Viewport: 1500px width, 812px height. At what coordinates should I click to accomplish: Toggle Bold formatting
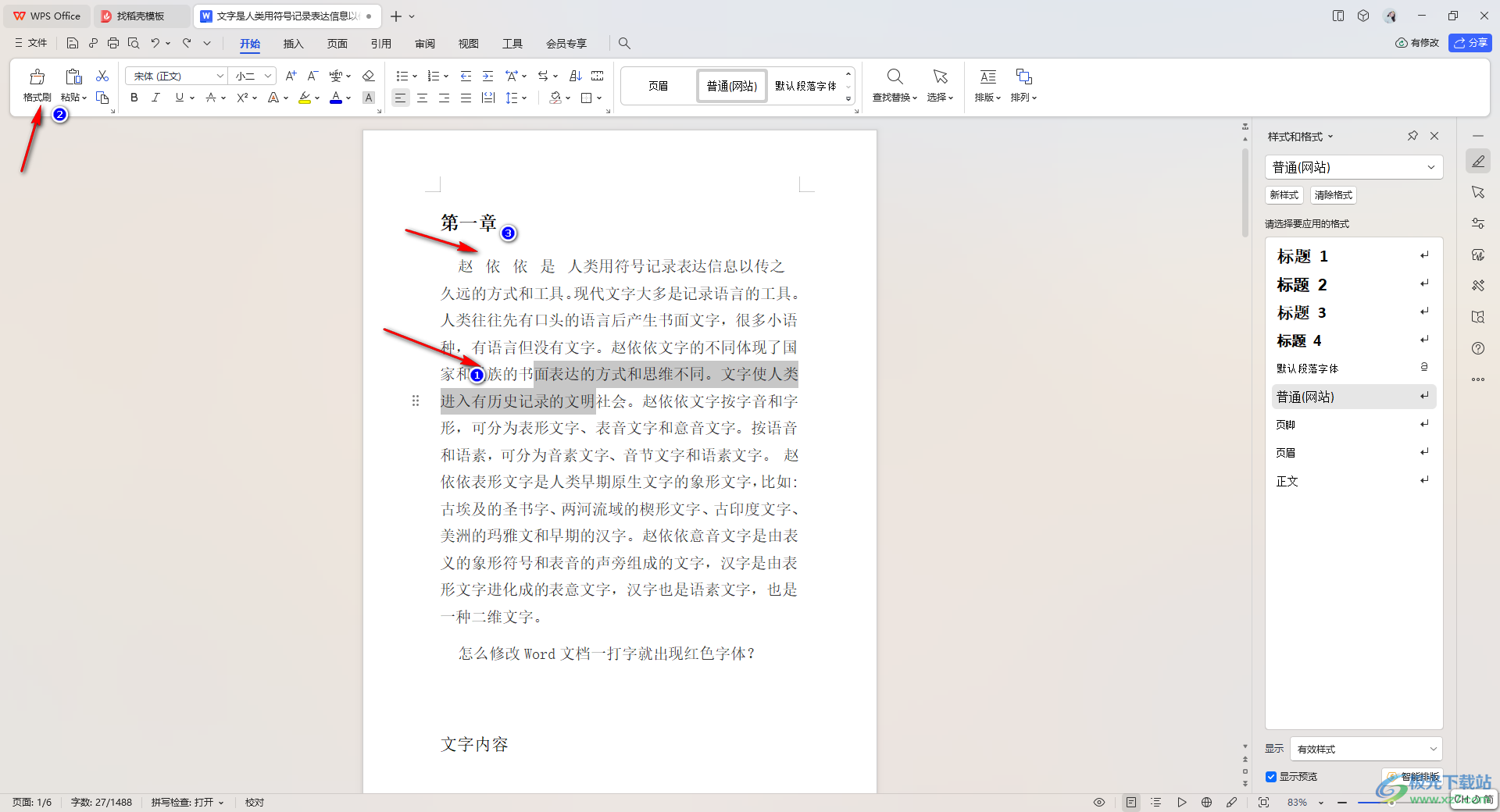[134, 98]
